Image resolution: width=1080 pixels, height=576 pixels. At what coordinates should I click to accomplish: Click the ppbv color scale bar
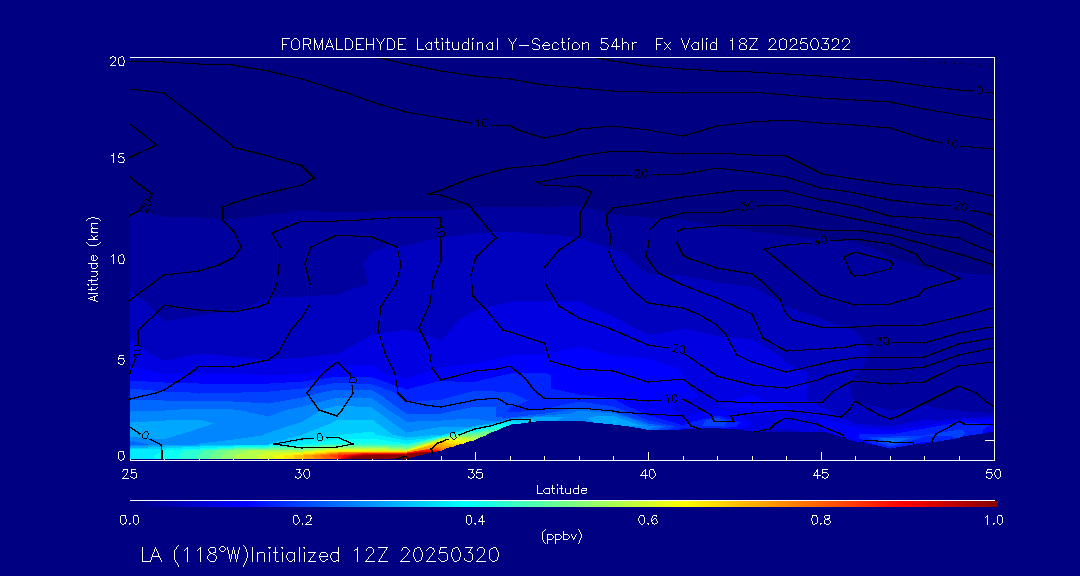pyautogui.click(x=563, y=504)
